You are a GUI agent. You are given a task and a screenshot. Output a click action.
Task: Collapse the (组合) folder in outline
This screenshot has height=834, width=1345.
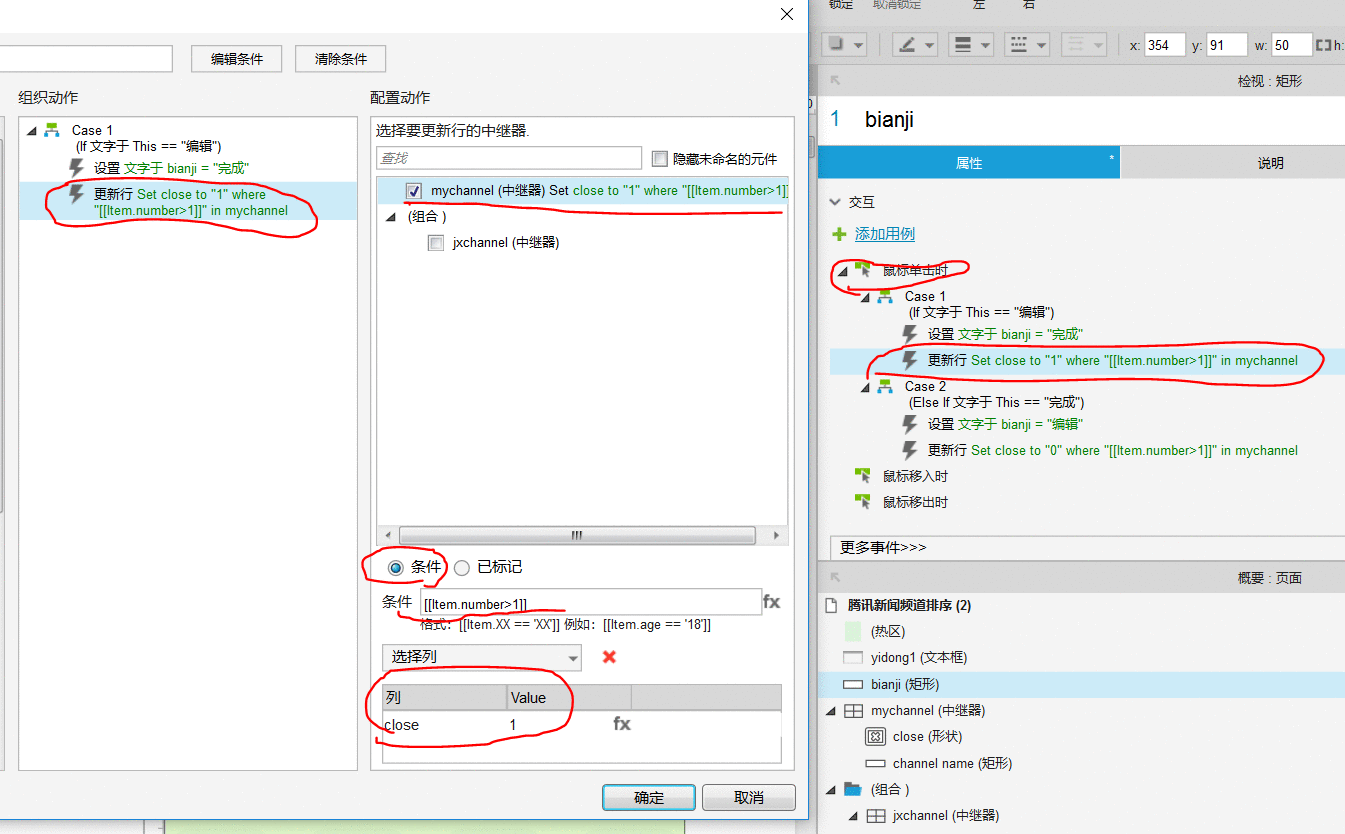pos(830,789)
